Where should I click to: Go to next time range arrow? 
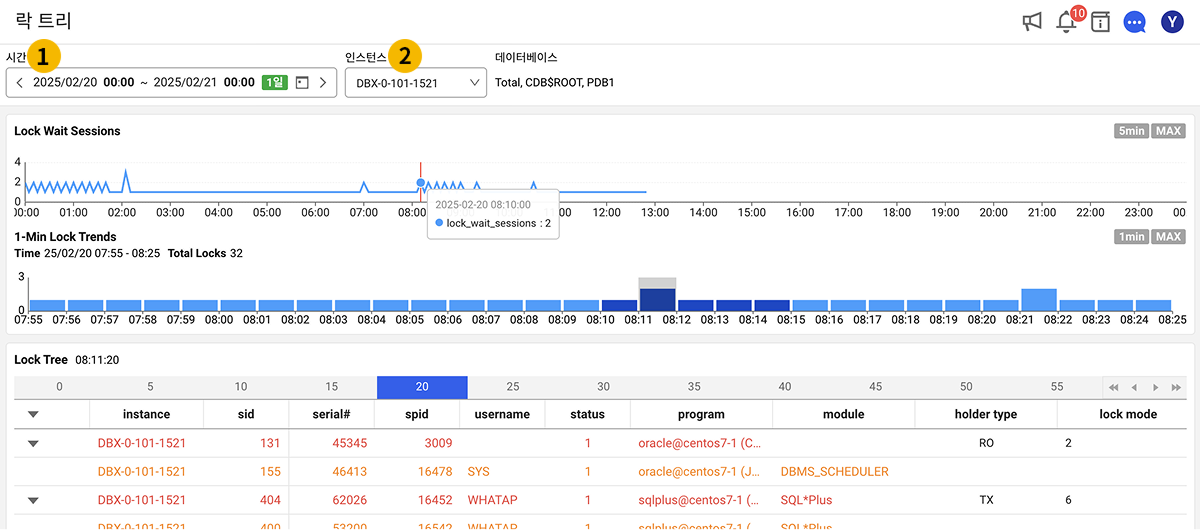point(323,83)
